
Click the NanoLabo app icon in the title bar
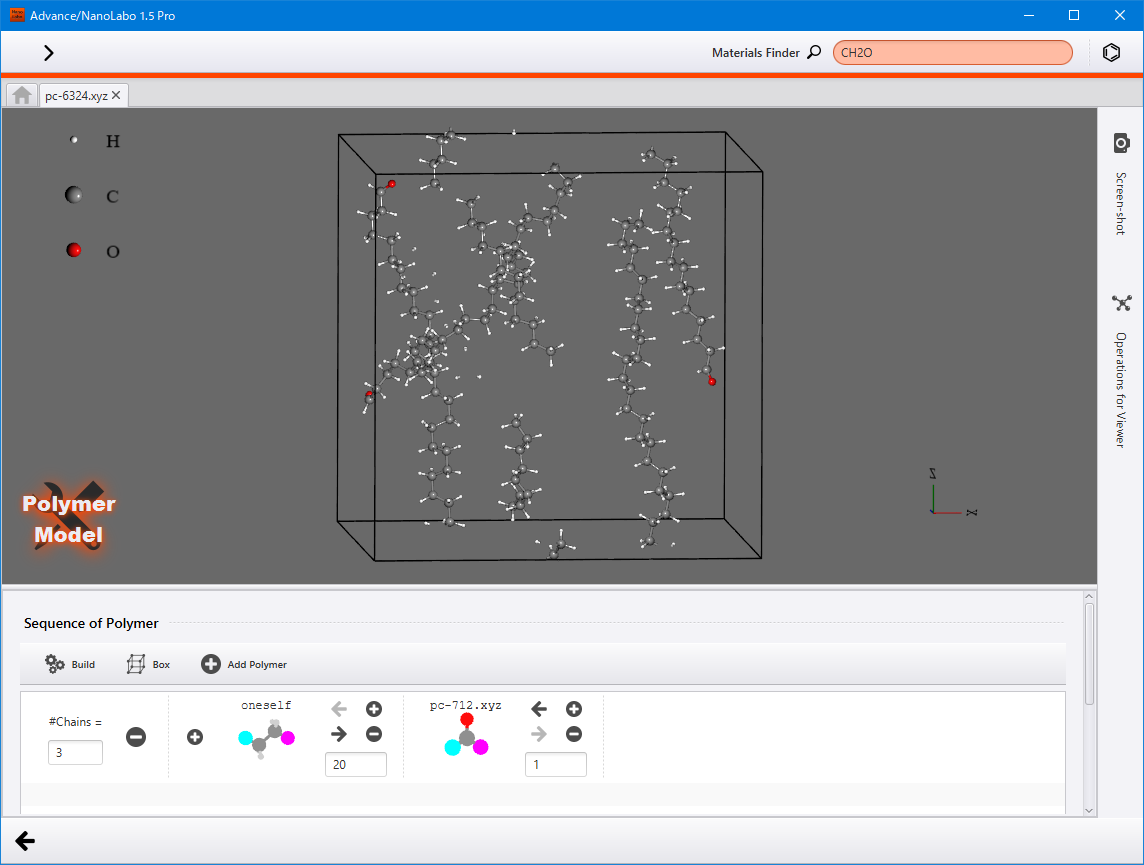pos(17,15)
